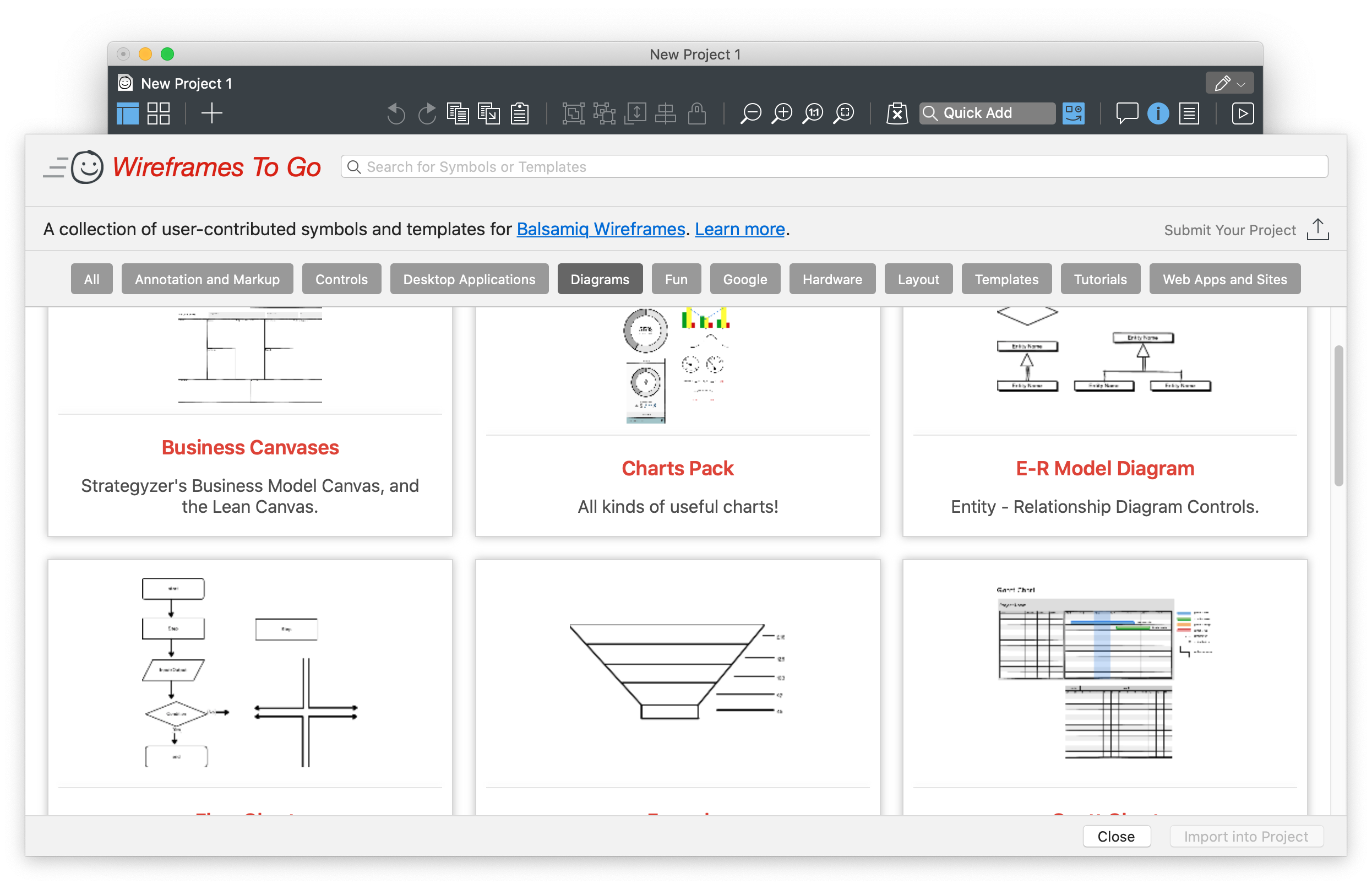This screenshot has width=1372, height=889.
Task: Open the E-R Model Diagram title
Action: tap(1104, 468)
